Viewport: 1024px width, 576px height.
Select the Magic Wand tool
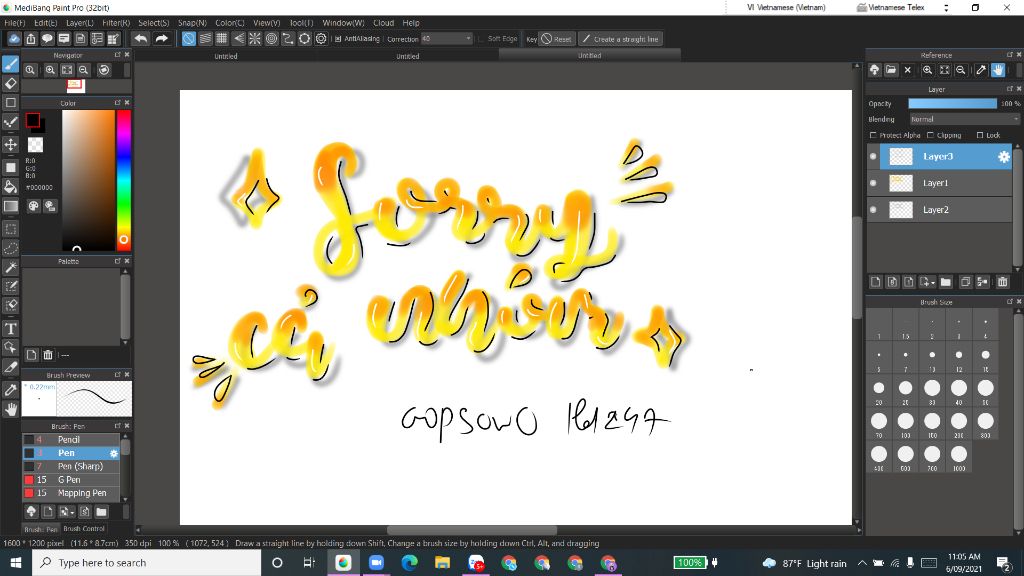10,267
